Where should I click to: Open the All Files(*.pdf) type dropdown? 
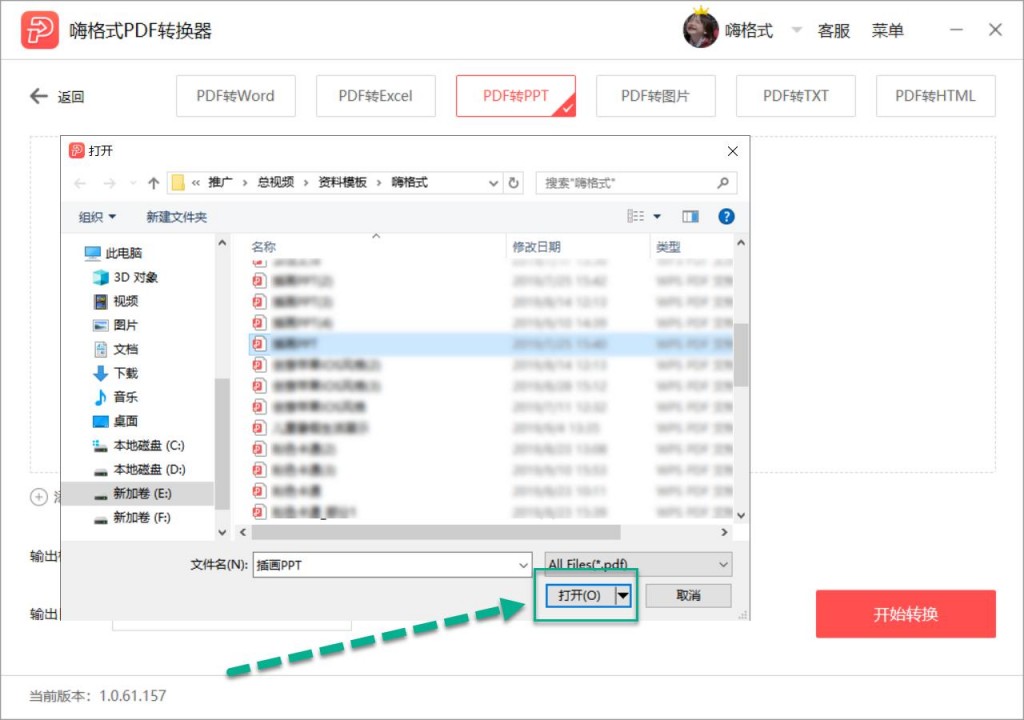[x=638, y=565]
